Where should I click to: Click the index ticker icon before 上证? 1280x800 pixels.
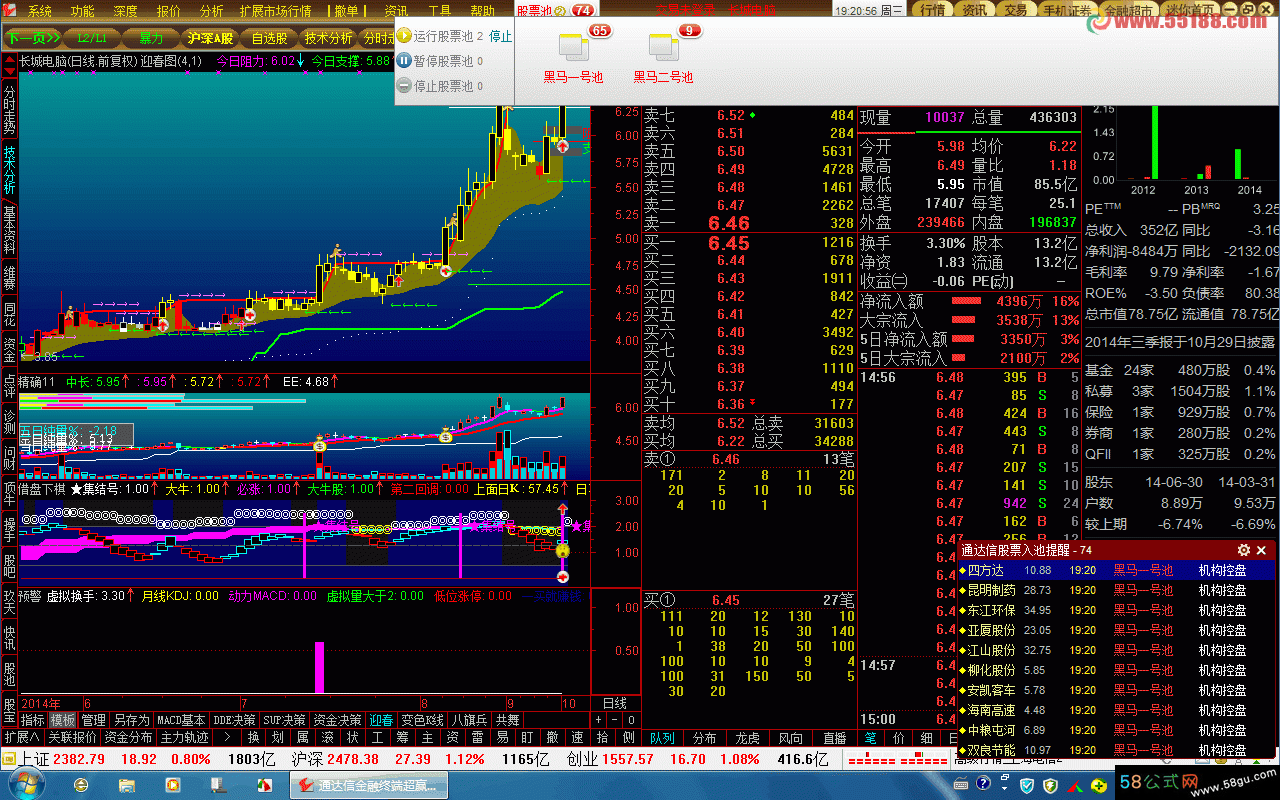pos(9,759)
